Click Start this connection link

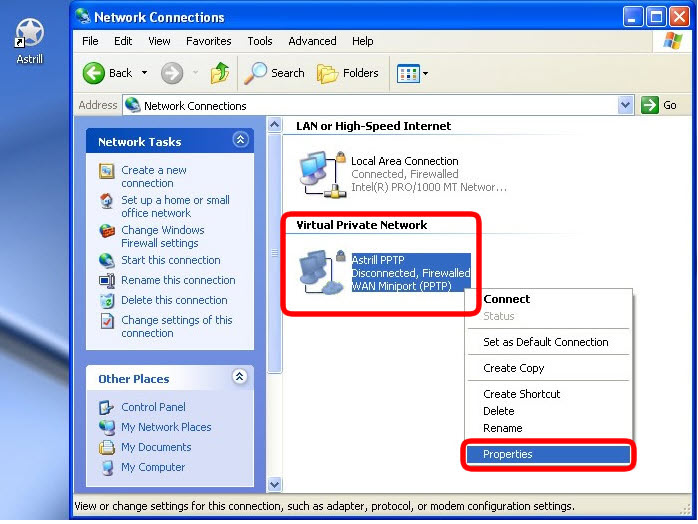[170, 260]
